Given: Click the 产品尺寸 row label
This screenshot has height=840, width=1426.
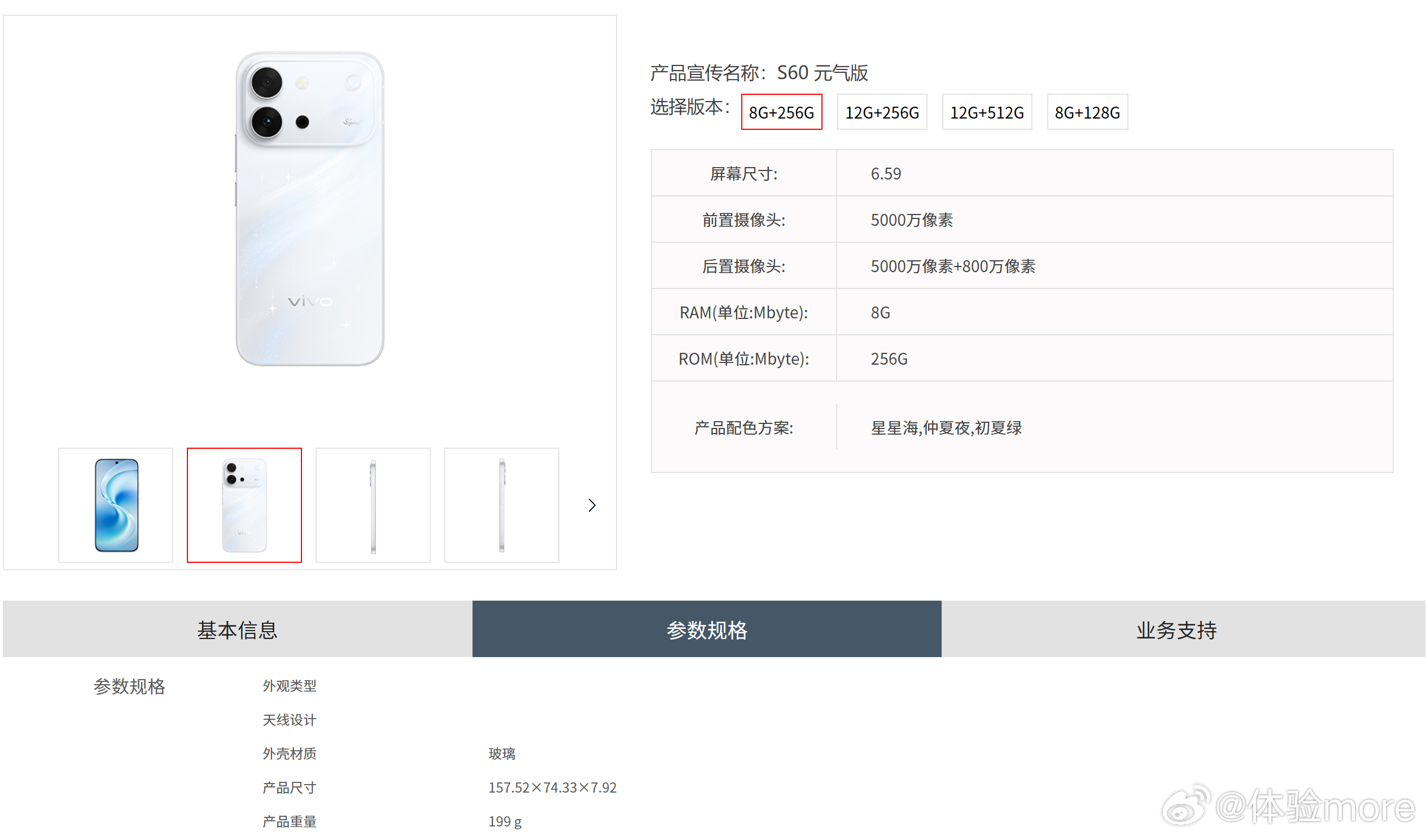Looking at the screenshot, I should coord(289,788).
